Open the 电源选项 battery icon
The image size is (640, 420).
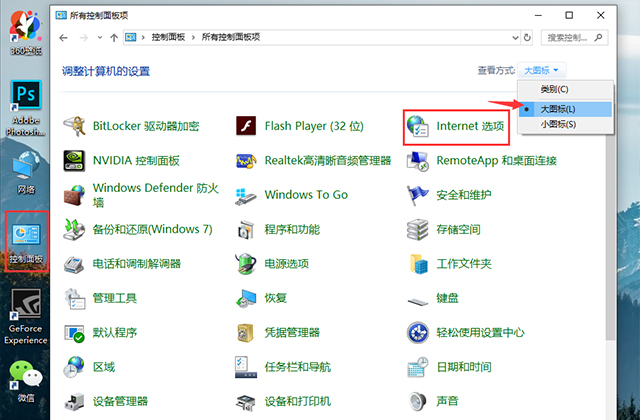(246, 264)
